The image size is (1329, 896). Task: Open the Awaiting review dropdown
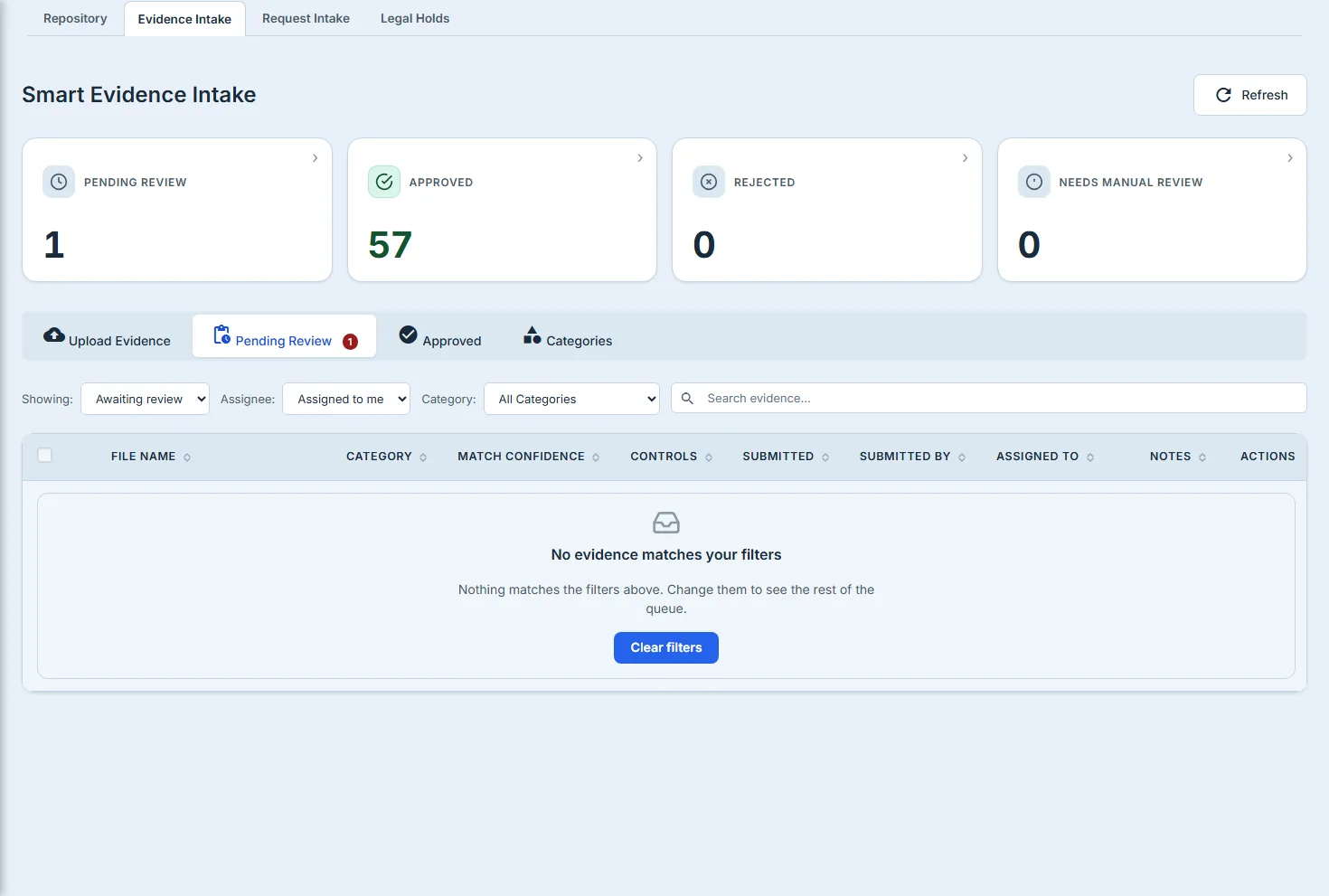145,399
